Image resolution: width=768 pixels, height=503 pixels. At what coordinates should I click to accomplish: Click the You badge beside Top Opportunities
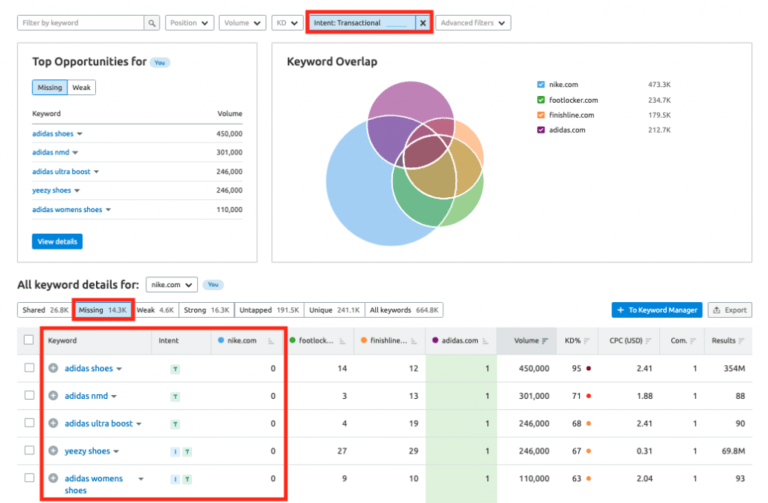click(x=160, y=63)
